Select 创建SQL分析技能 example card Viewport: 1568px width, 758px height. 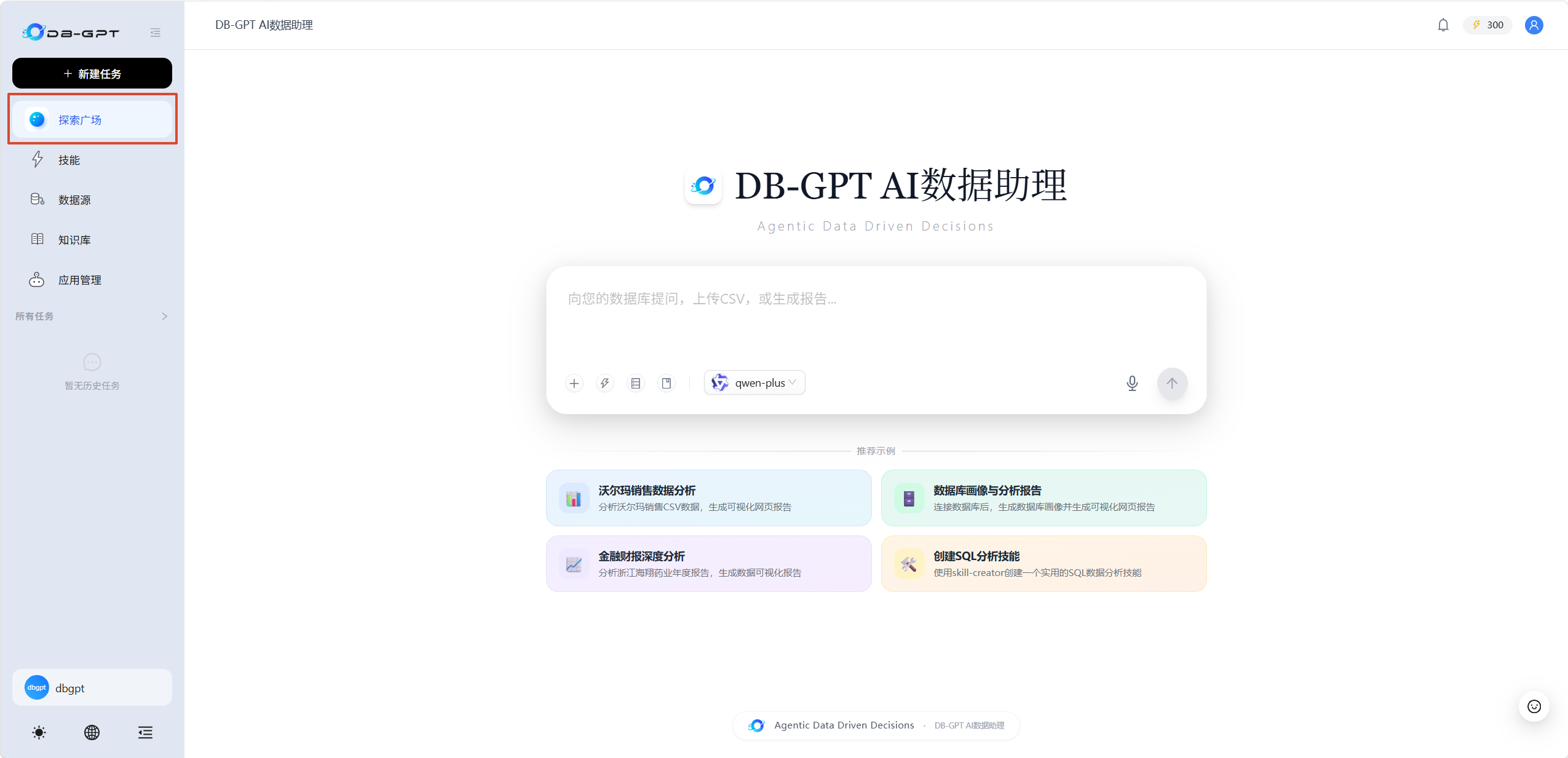(x=1043, y=564)
